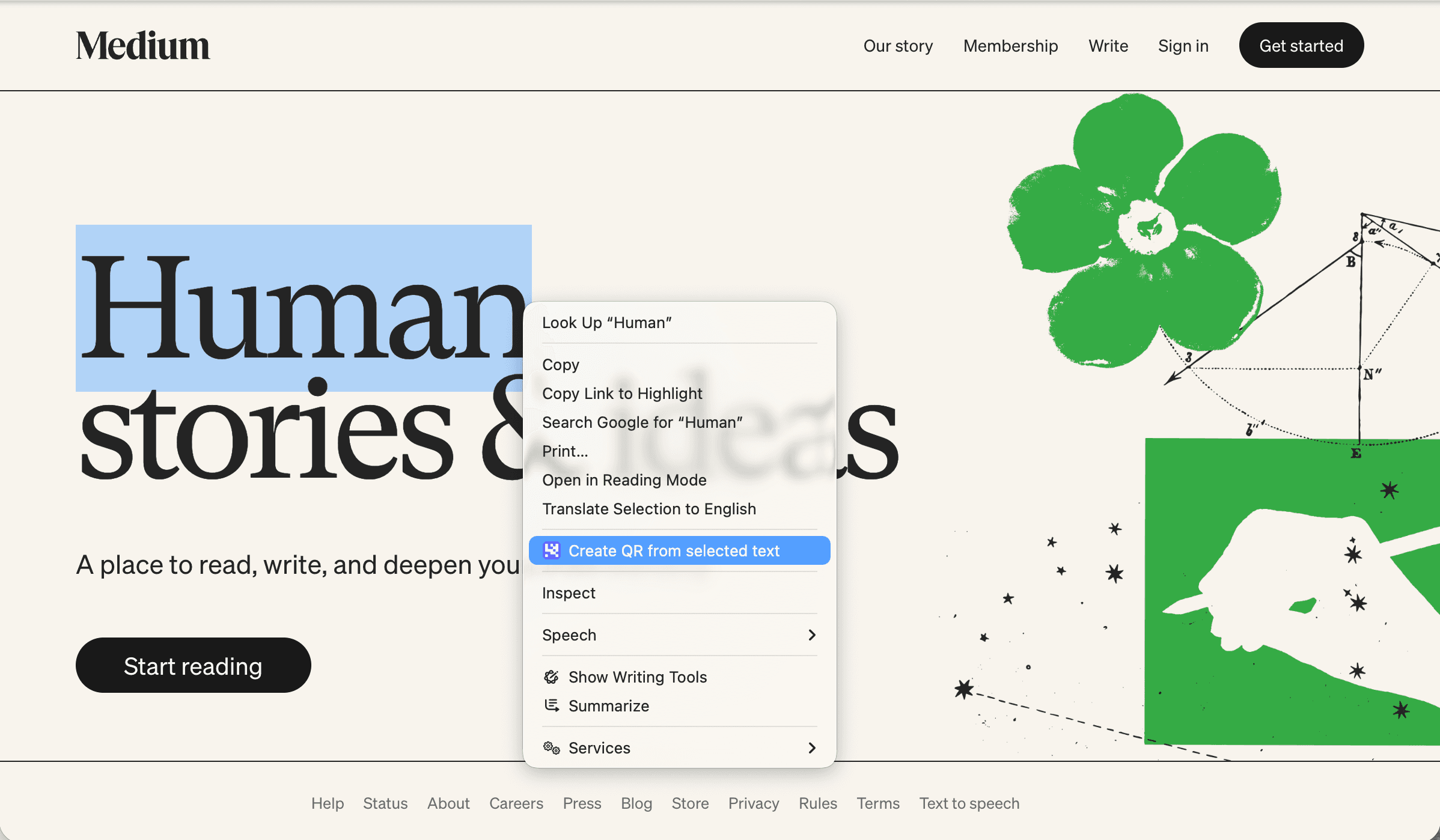Image resolution: width=1440 pixels, height=840 pixels.
Task: Open the Our story page
Action: click(898, 46)
